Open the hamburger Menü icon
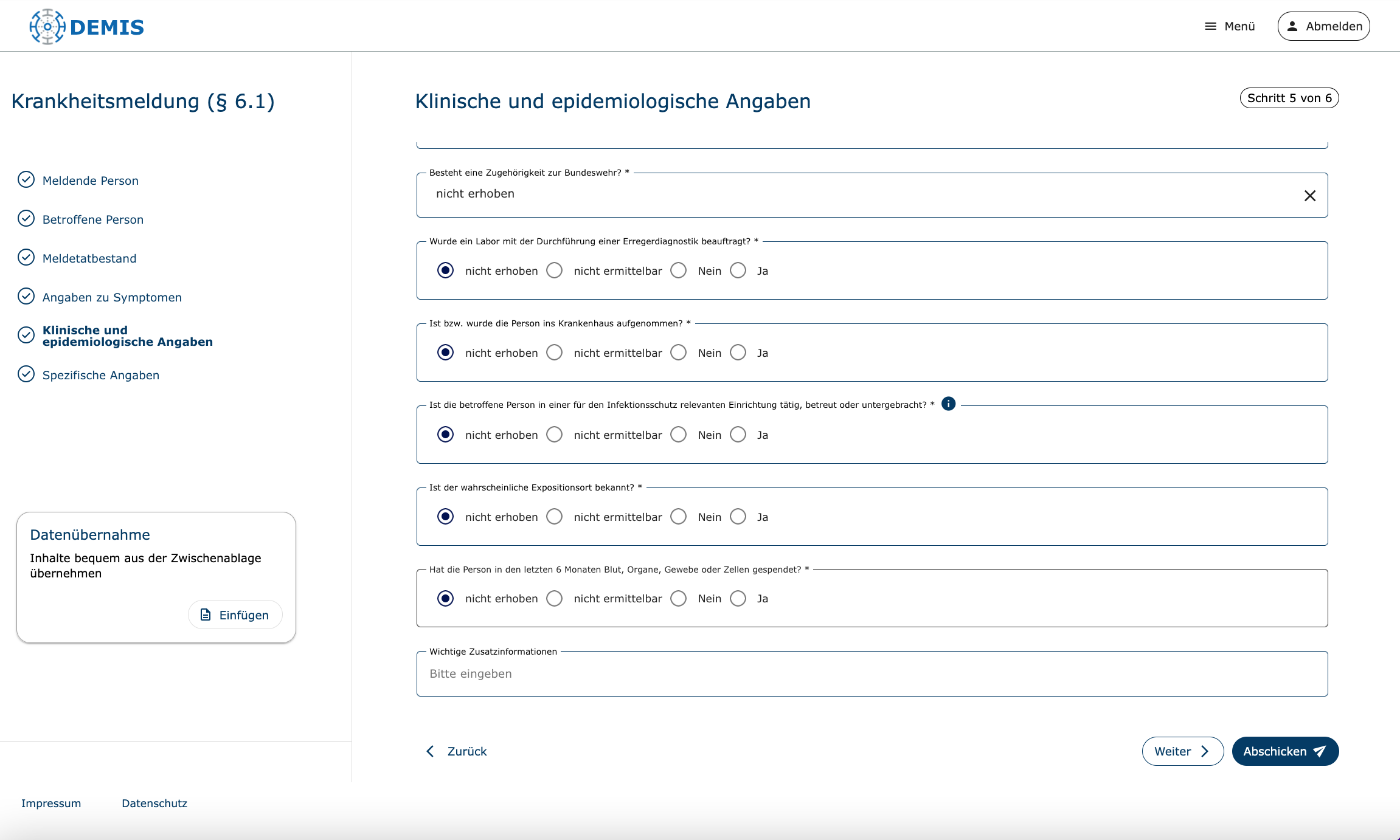 pos(1210,26)
